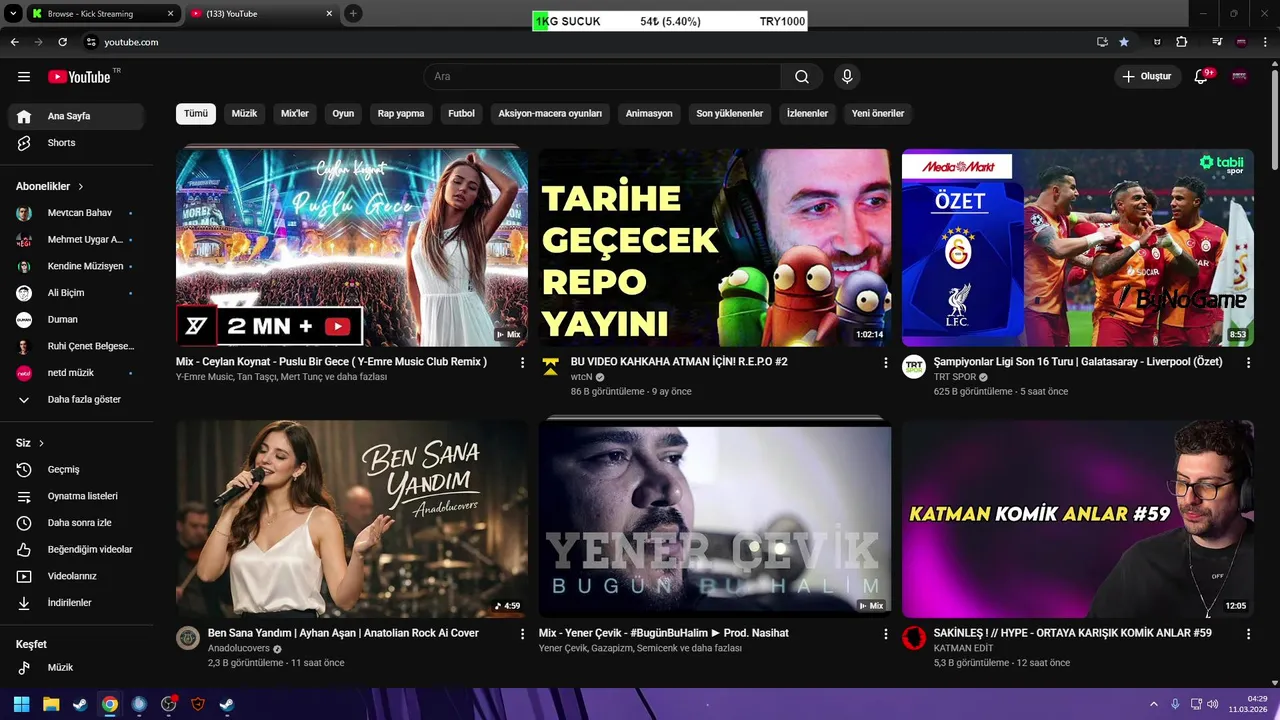Select the Tümü filter chip
Screen dimensions: 1280x720
point(196,114)
